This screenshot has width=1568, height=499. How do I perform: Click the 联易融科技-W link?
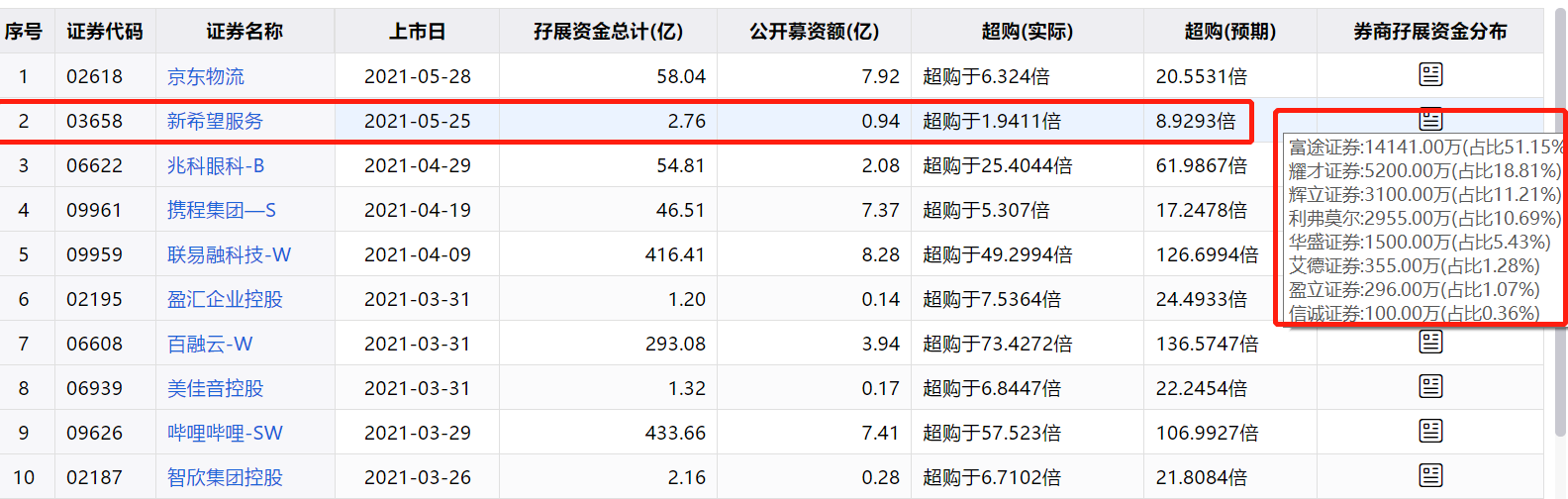click(x=229, y=254)
